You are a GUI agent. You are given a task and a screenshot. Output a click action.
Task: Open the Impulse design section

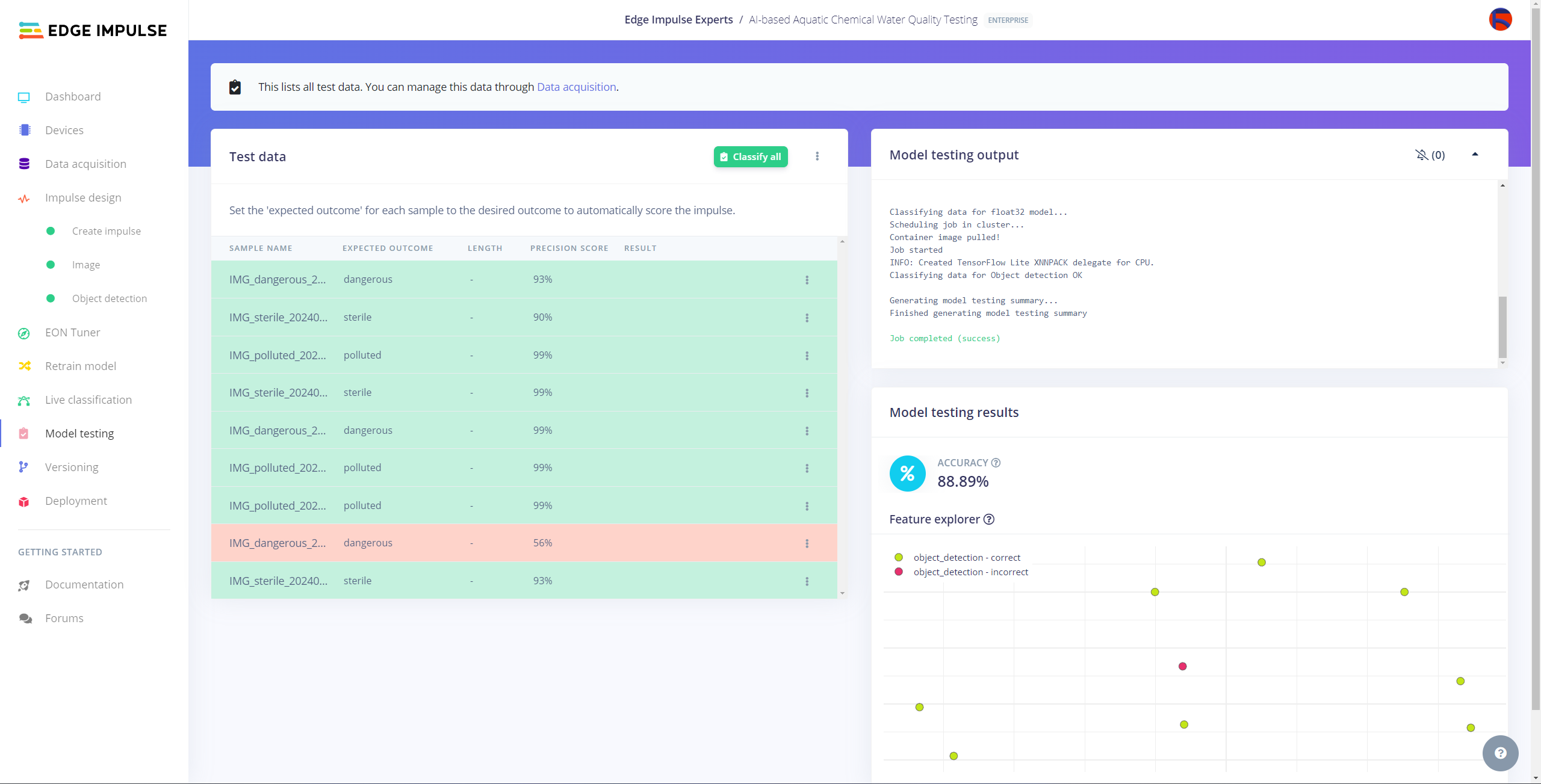(x=83, y=197)
